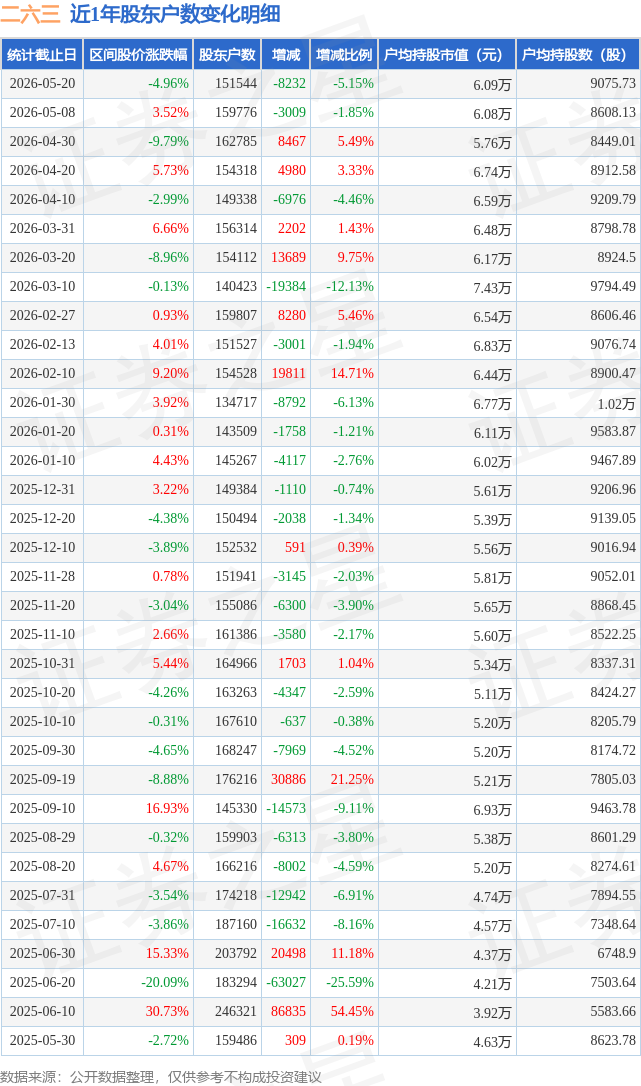Click the 16.93% price change value
641x1086 pixels.
click(167, 809)
